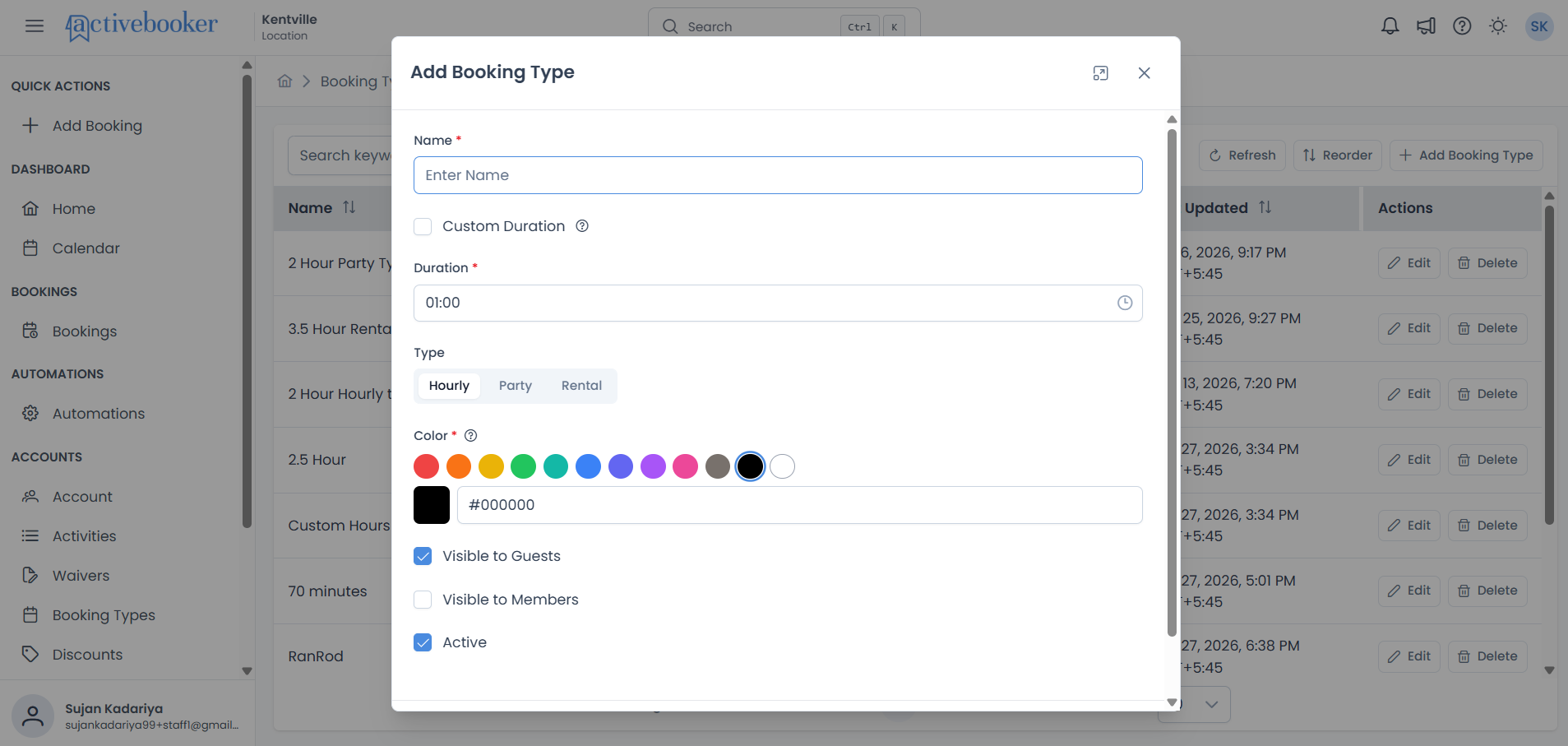Click Kentville Location selector
Viewport: 1568px width, 746px height.
(x=289, y=26)
